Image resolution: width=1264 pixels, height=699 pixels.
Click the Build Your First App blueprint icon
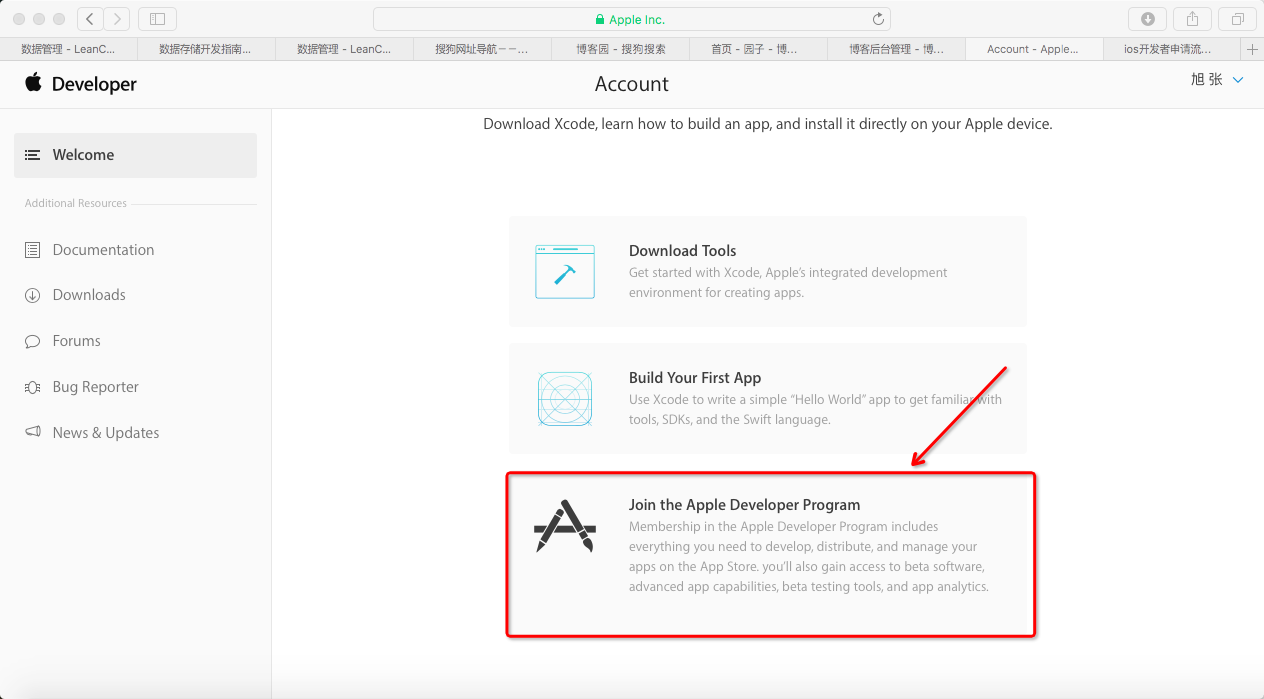(565, 399)
